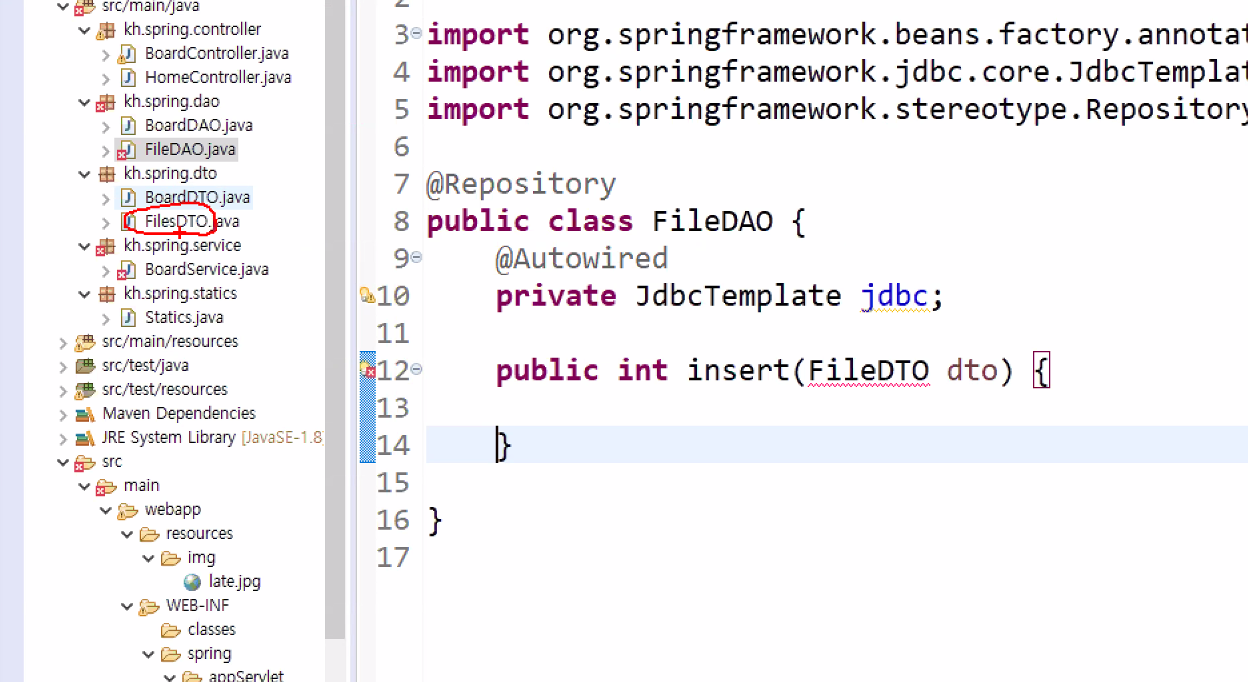Click the BoardService.java file icon

click(x=127, y=269)
